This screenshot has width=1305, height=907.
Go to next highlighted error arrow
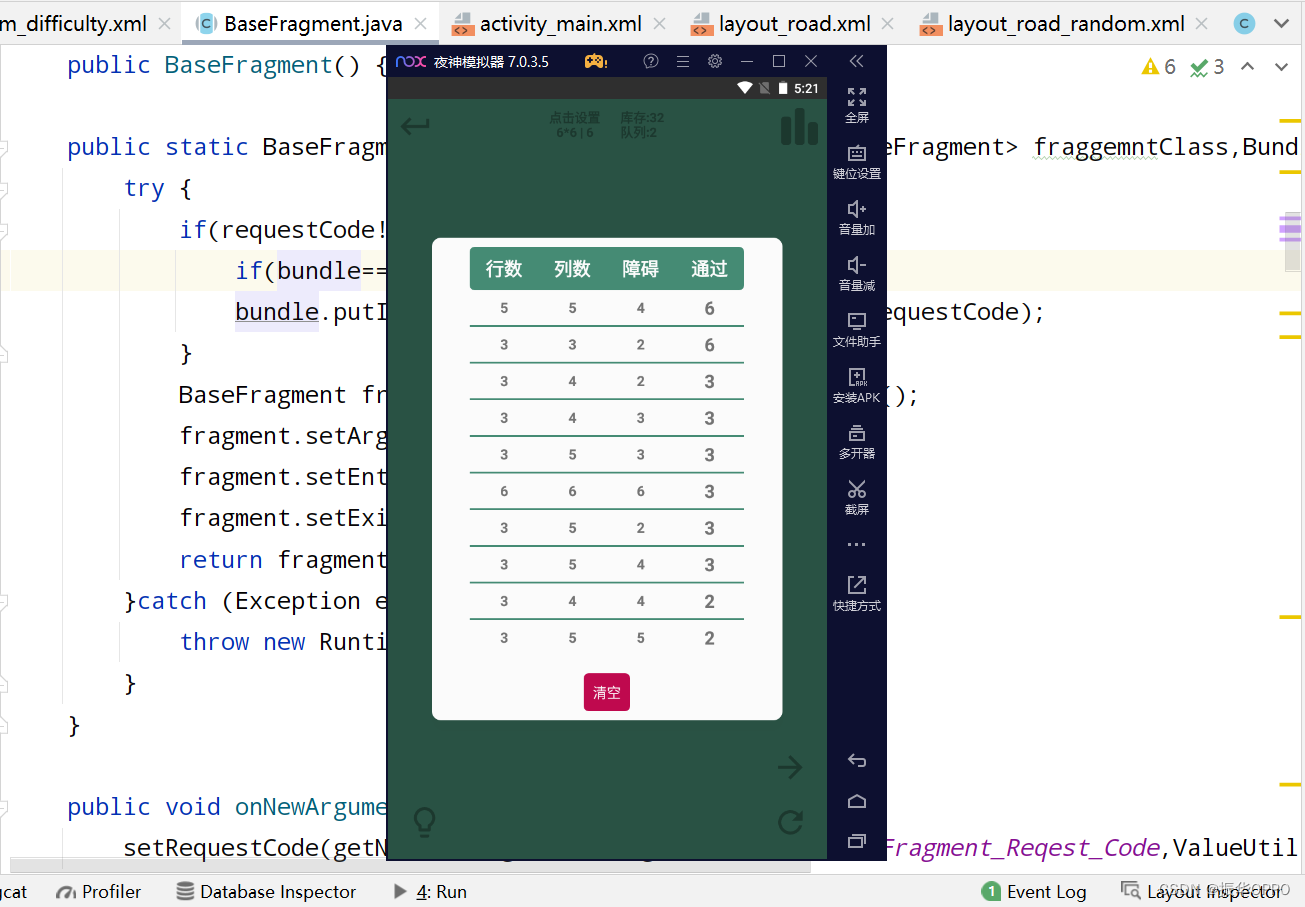tap(1281, 67)
